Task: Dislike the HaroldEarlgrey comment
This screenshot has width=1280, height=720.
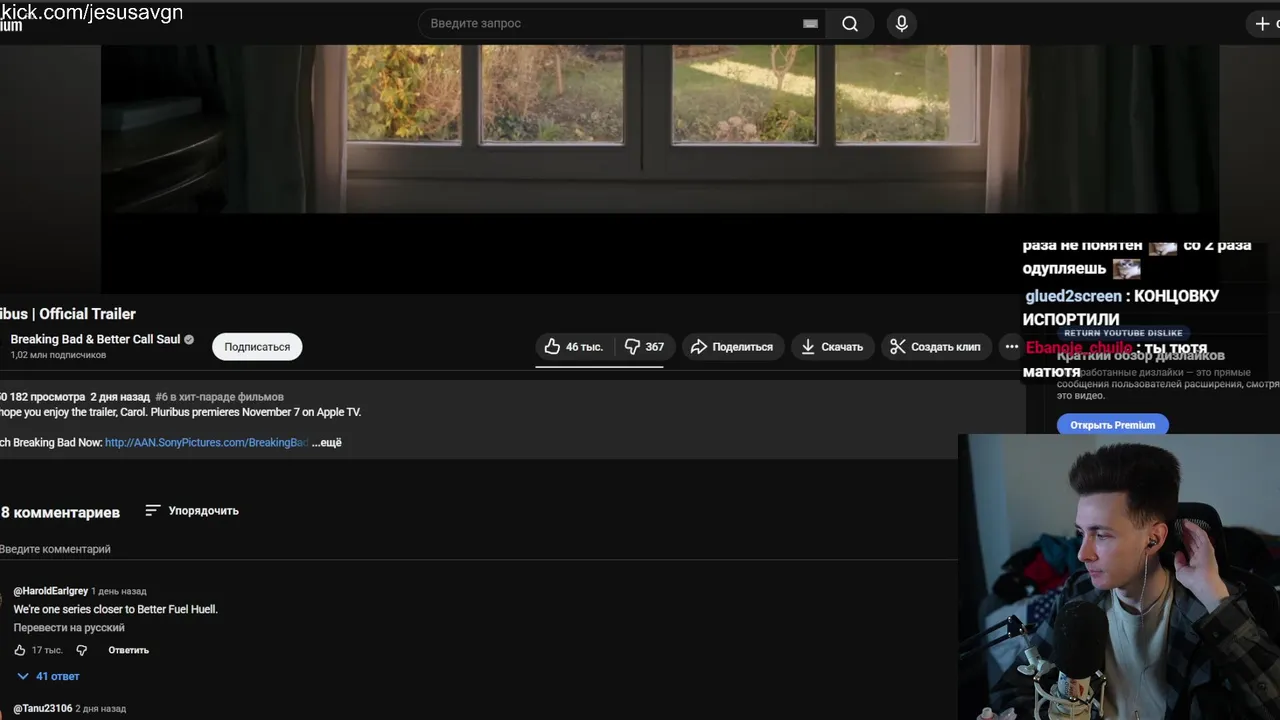Action: [x=82, y=650]
